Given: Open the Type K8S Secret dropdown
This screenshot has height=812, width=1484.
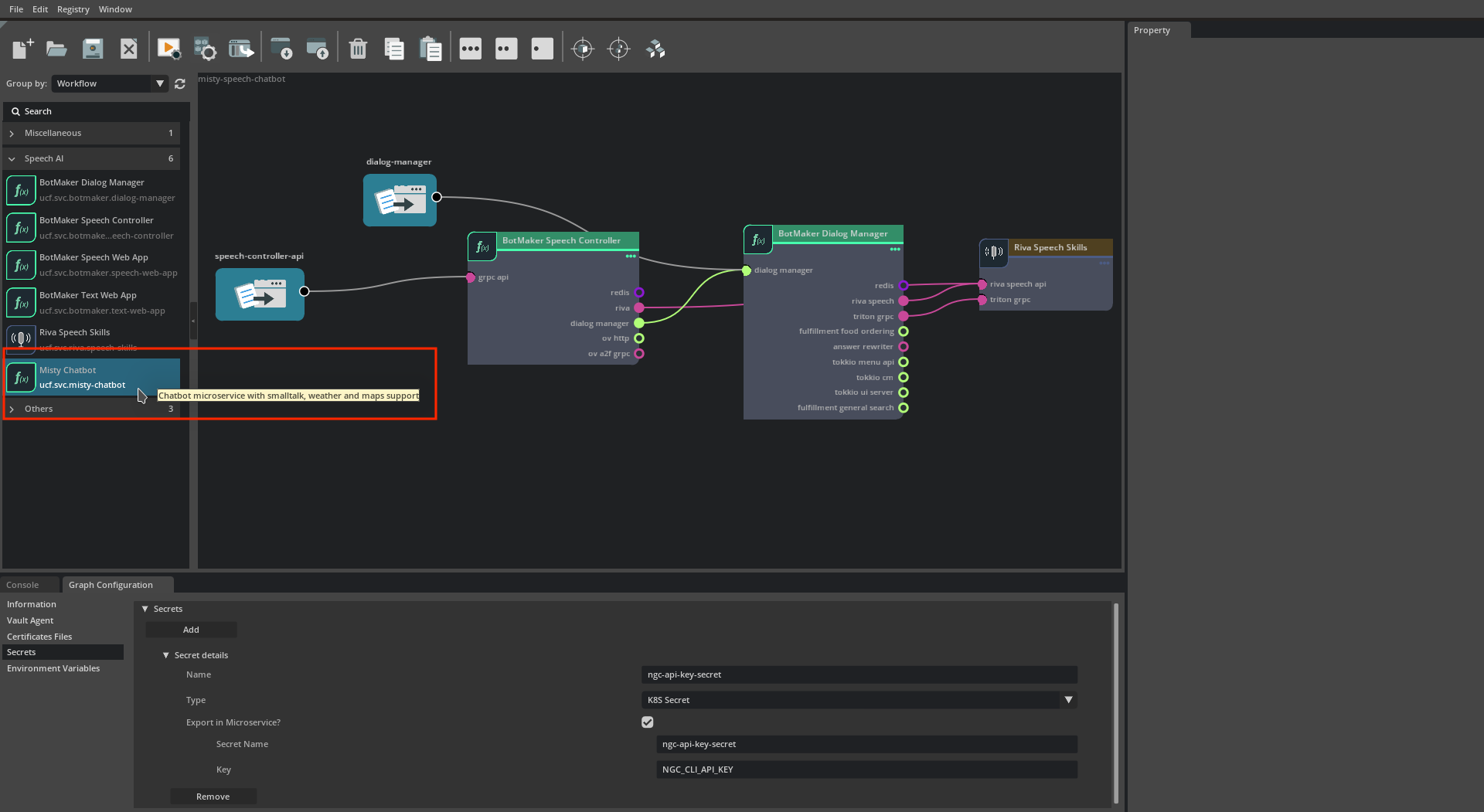Looking at the screenshot, I should tap(859, 700).
